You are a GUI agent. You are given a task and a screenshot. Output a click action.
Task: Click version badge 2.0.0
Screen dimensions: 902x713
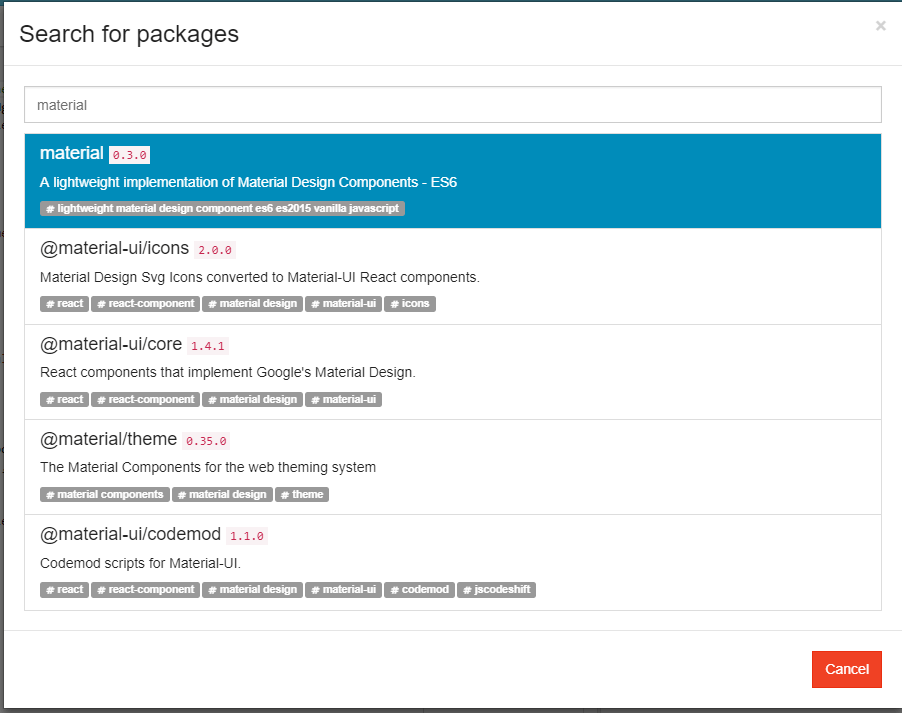(x=215, y=250)
